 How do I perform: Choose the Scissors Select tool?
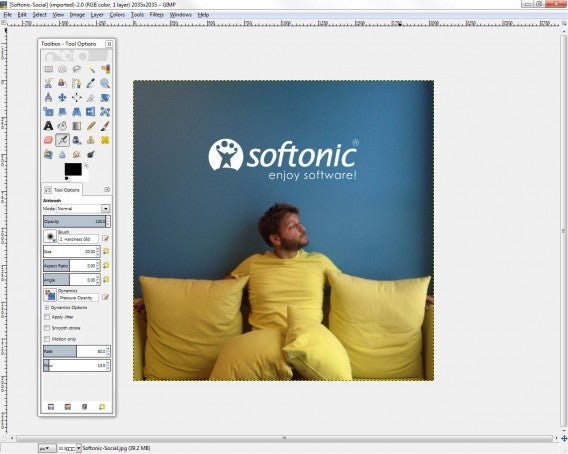click(x=48, y=83)
